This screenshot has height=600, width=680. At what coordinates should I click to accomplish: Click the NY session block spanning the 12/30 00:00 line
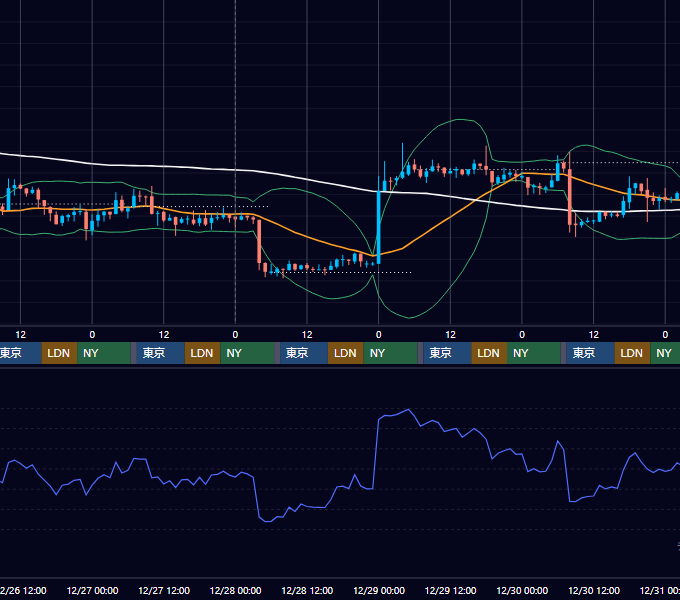pyautogui.click(x=534, y=353)
